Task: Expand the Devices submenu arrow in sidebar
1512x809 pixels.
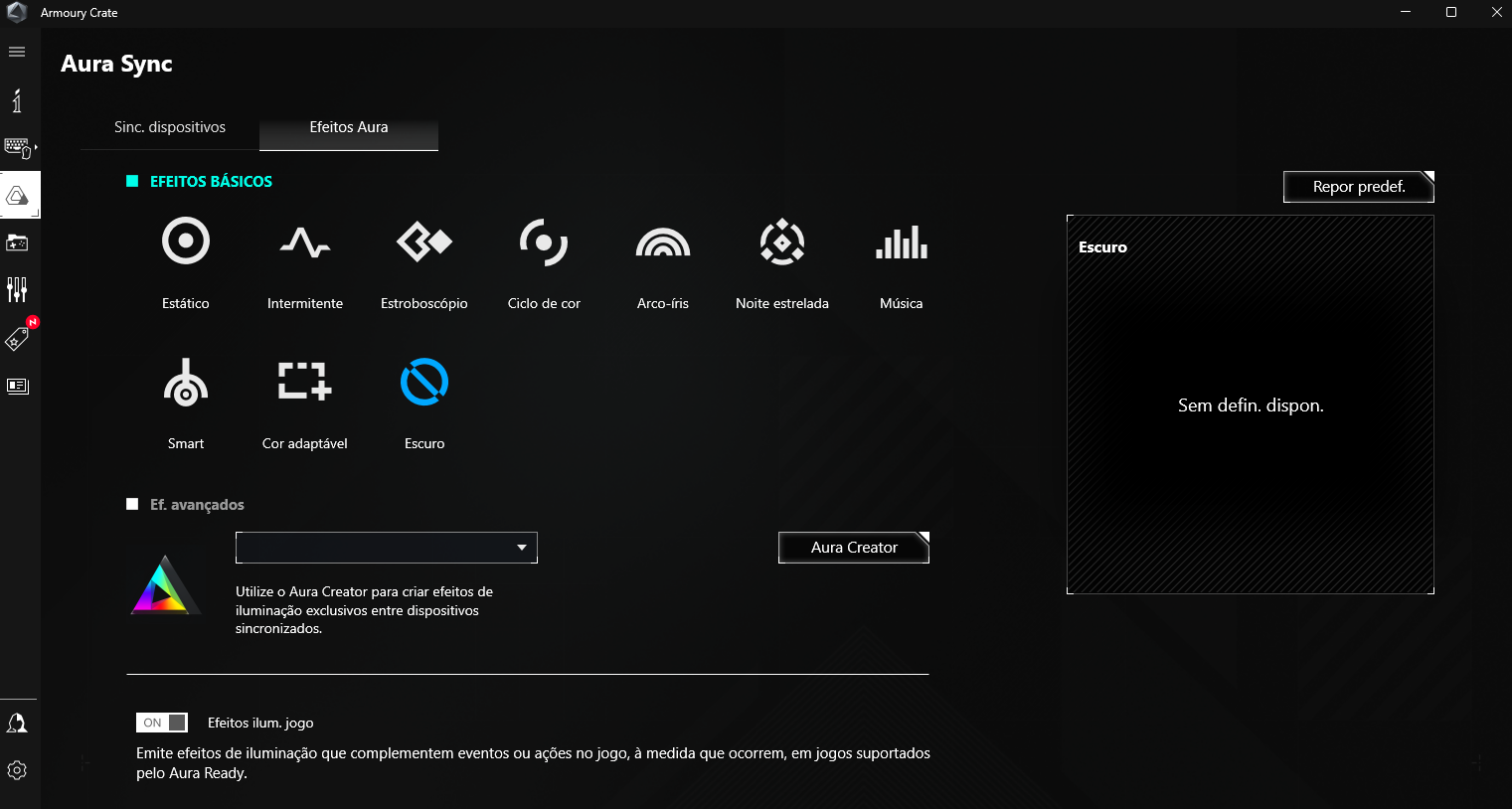Action: (36, 147)
